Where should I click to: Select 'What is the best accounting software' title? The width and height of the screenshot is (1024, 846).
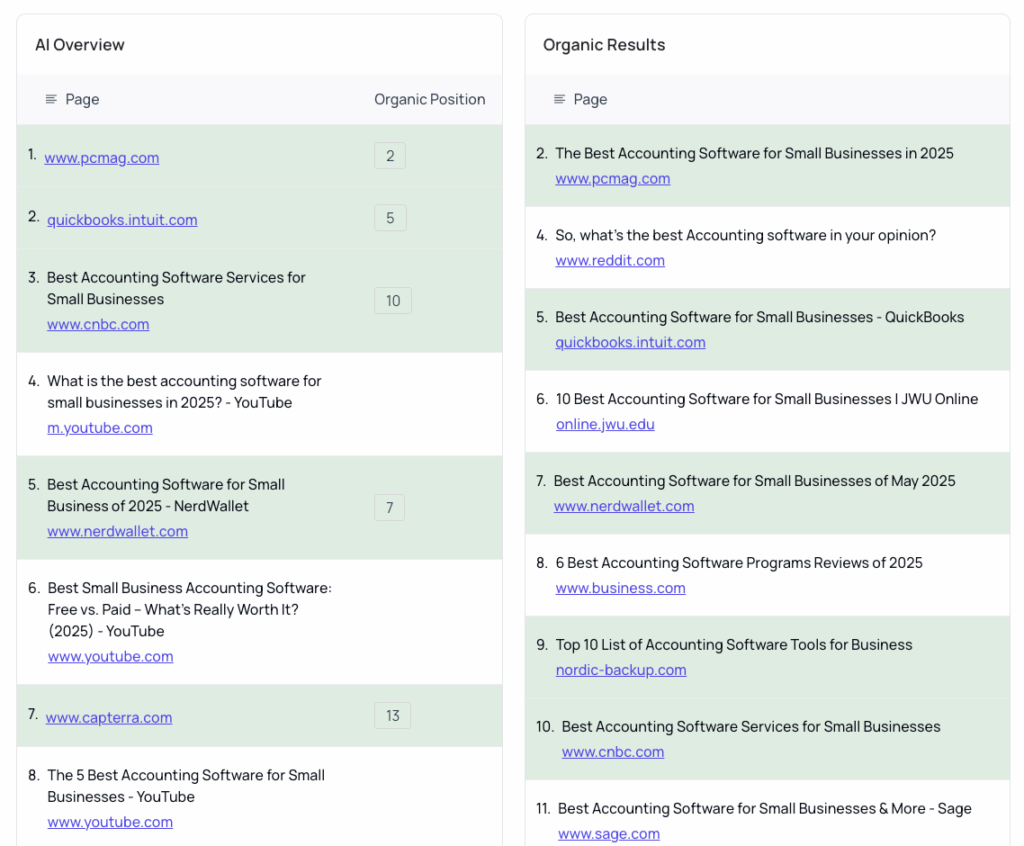coord(184,391)
